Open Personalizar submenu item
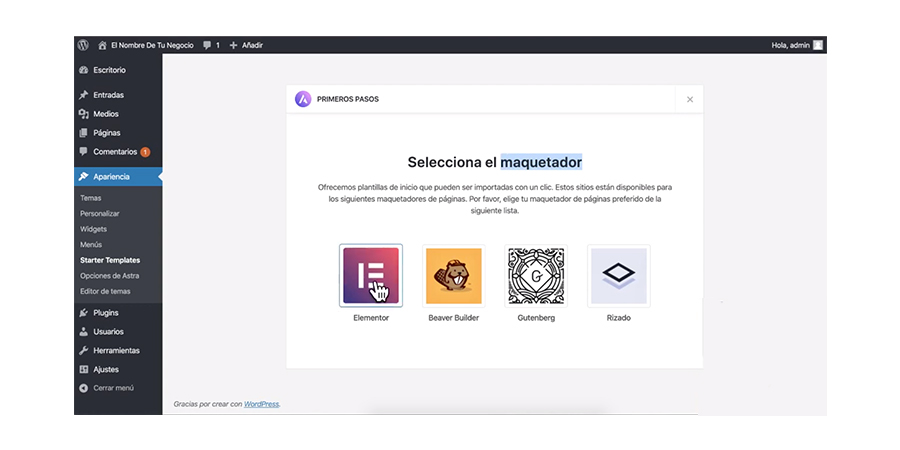Viewport: 900px width, 450px height. pos(100,214)
